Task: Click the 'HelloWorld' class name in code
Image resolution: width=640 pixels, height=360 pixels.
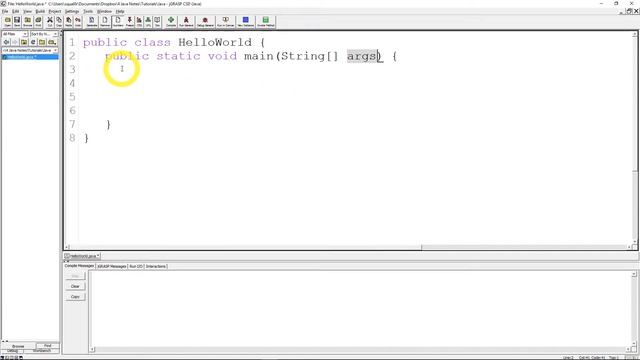Action: 215,42
